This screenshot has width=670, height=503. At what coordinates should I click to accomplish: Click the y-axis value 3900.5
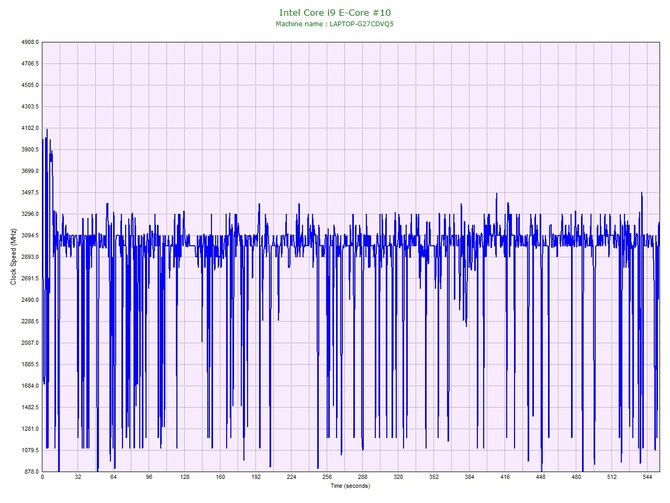[30, 150]
